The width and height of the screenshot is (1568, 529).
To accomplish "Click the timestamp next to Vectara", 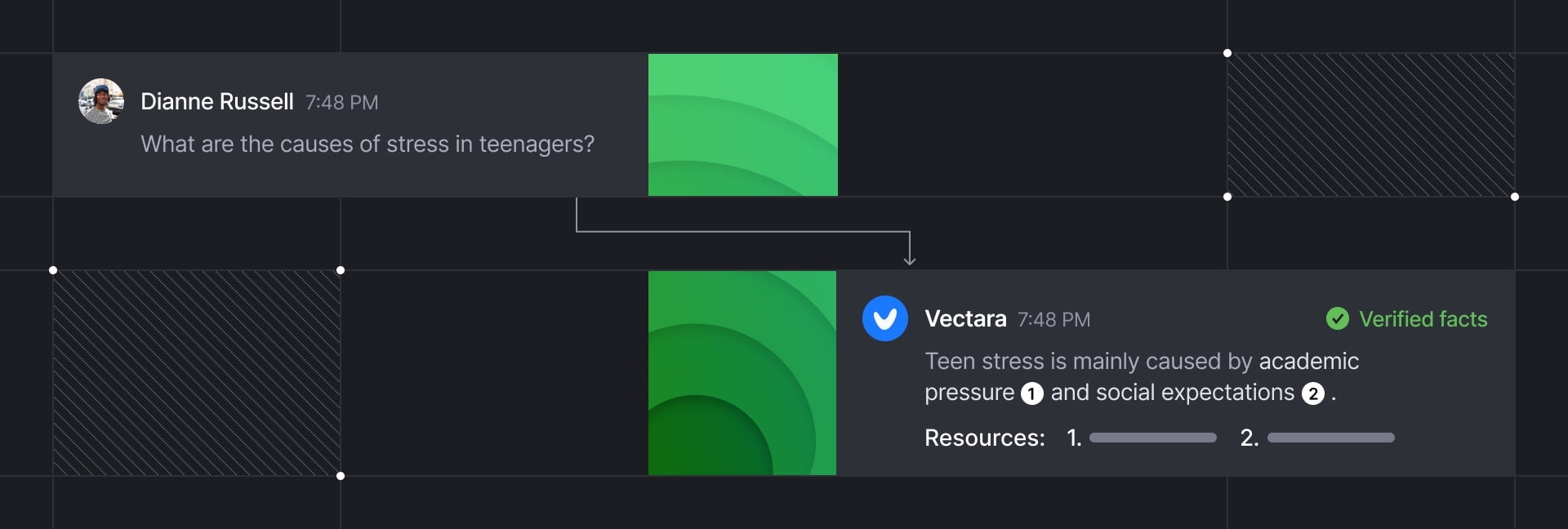I will point(1053,320).
